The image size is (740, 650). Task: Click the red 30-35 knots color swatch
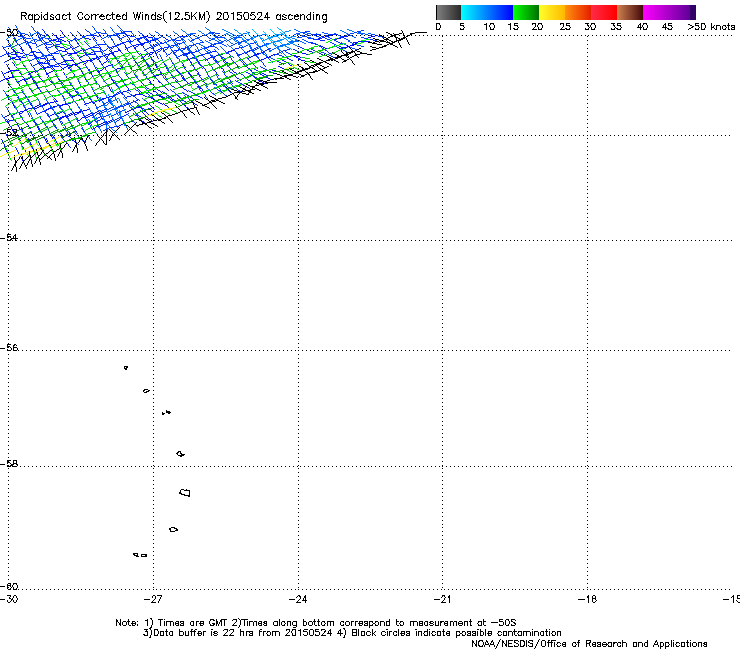pos(604,12)
